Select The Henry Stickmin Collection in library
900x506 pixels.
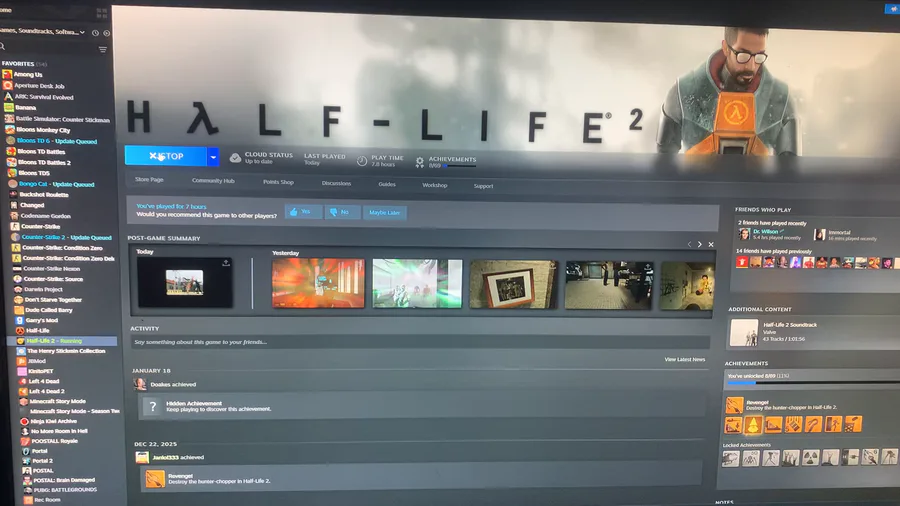(x=66, y=351)
